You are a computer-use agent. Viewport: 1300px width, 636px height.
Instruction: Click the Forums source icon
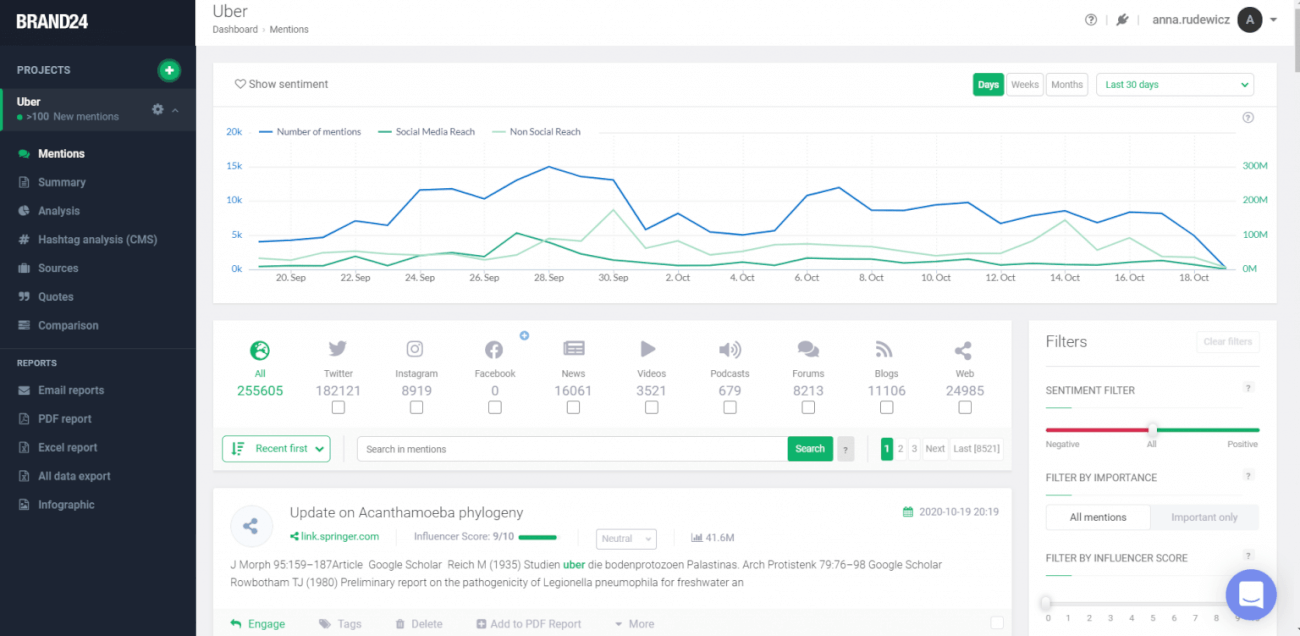[x=808, y=349]
